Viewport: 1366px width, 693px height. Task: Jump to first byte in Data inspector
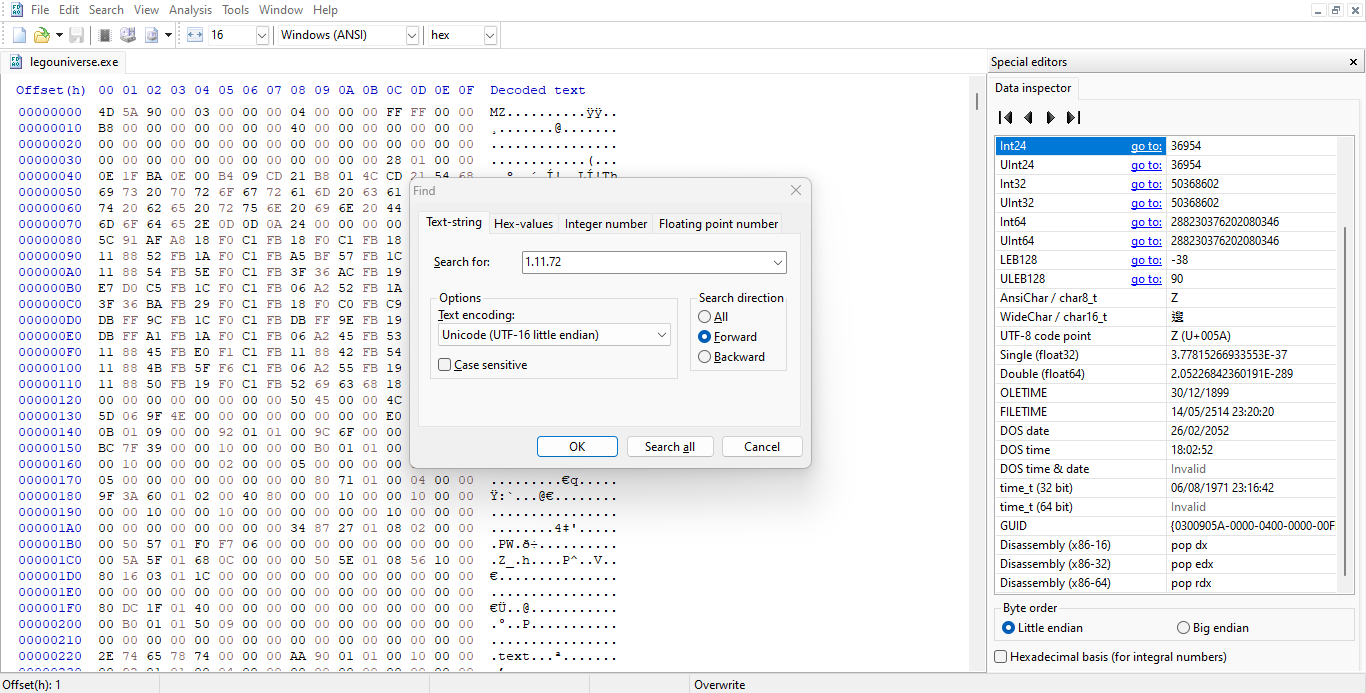coord(1006,117)
